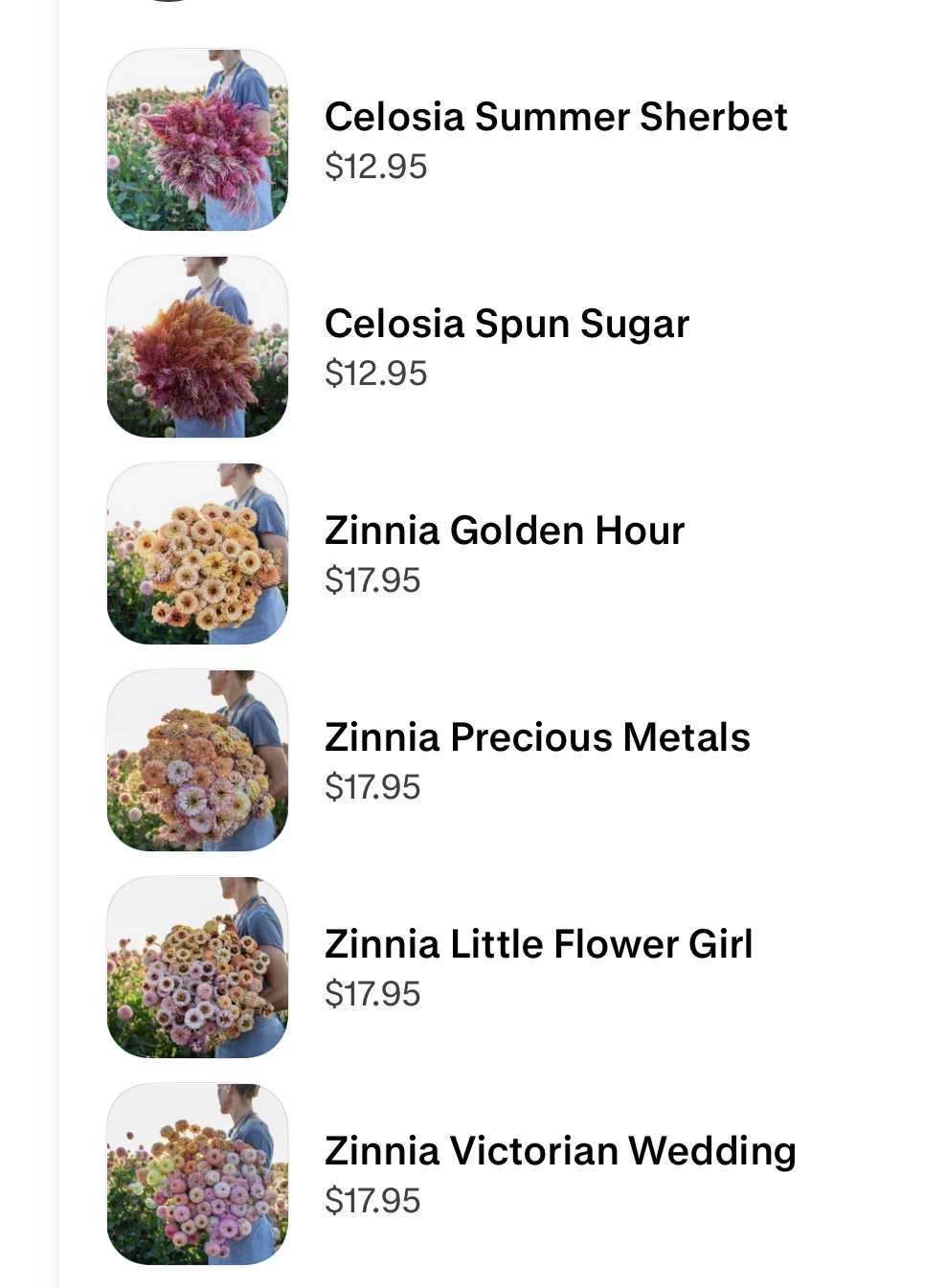Click the $17.95 price under Zinnia Victorian Wedding
Viewport: 946px width, 1288px height.
372,1201
